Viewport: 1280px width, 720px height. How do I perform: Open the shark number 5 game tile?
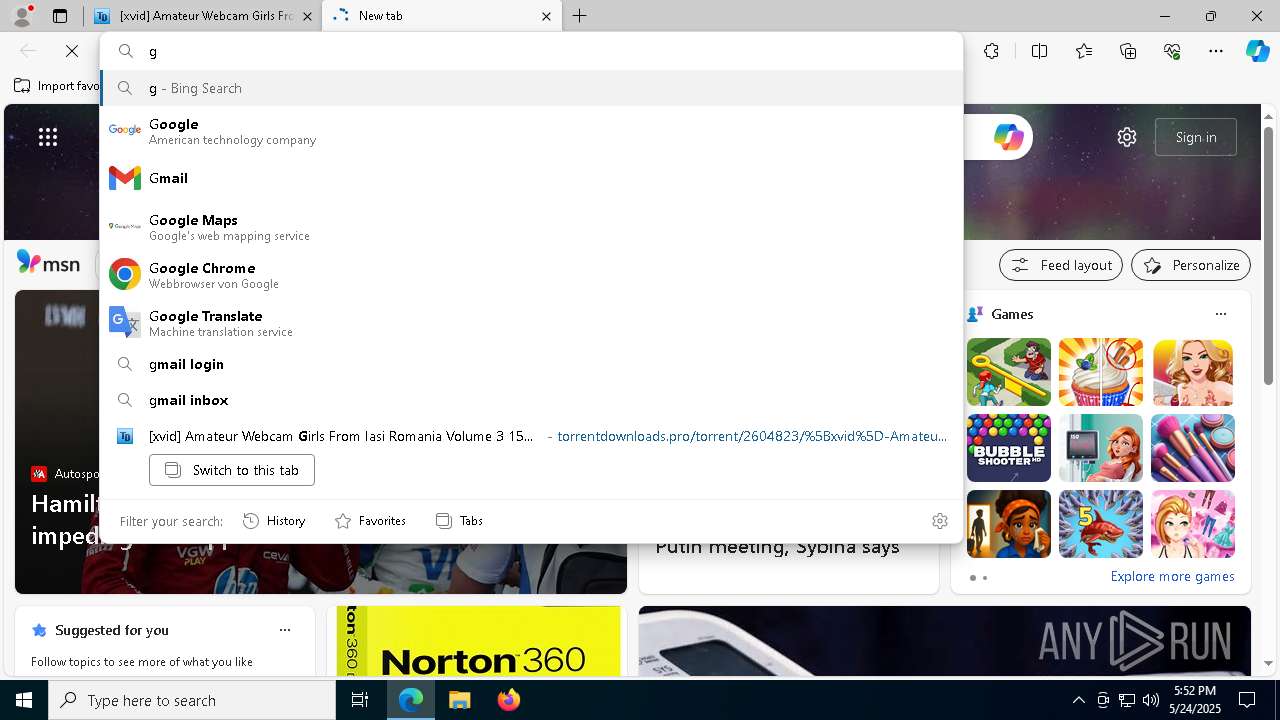tap(1100, 524)
